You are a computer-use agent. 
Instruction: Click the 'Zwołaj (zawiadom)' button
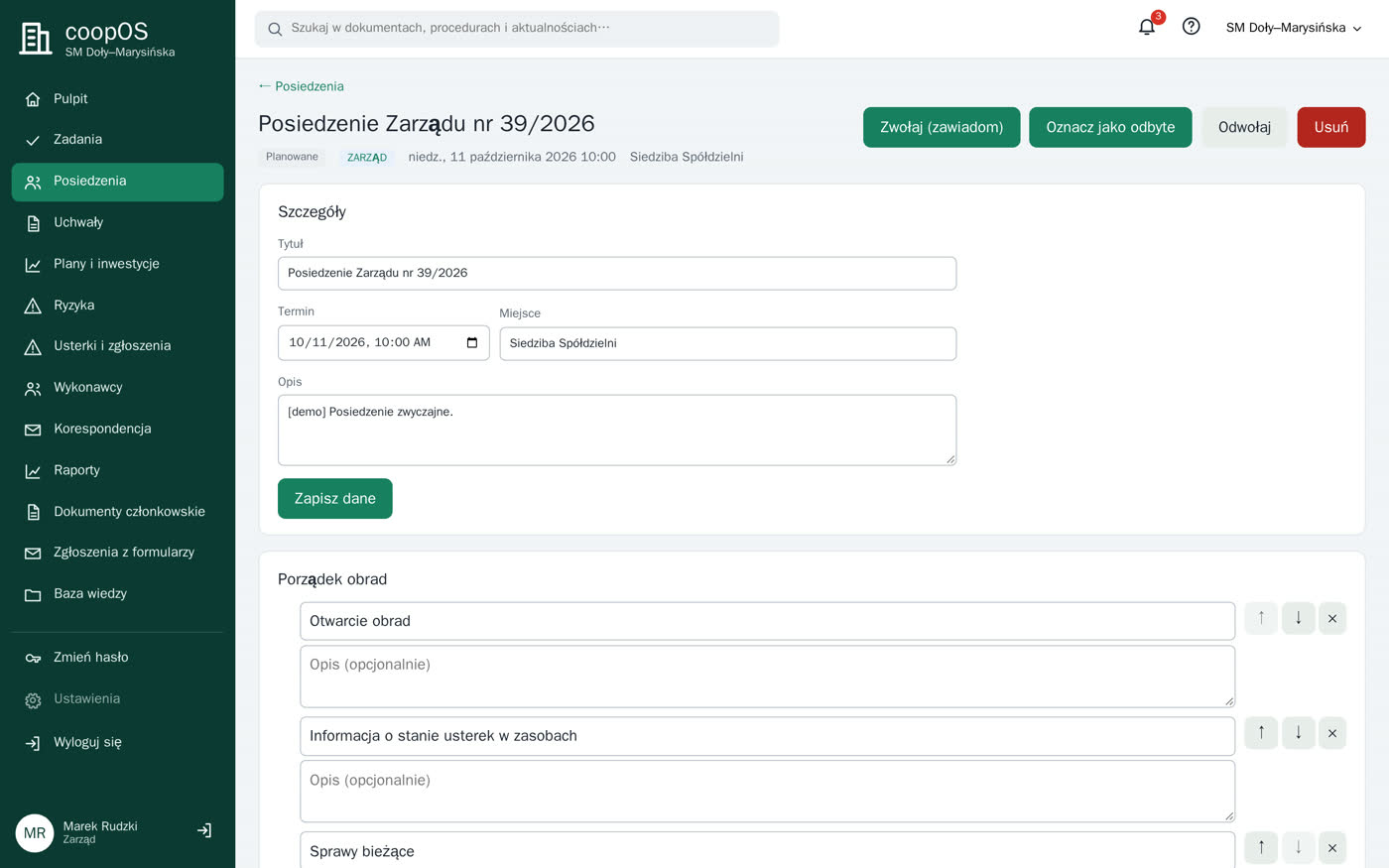942,127
